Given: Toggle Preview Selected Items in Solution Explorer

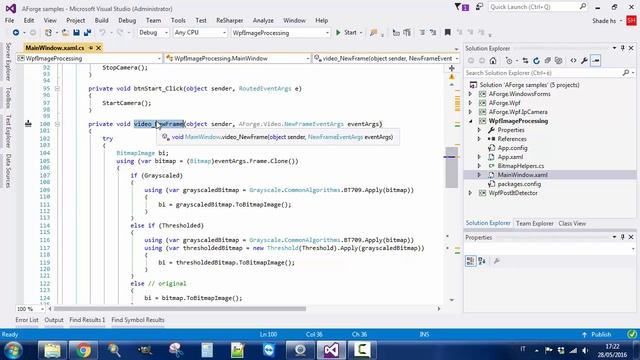Looking at the screenshot, I should (596, 61).
